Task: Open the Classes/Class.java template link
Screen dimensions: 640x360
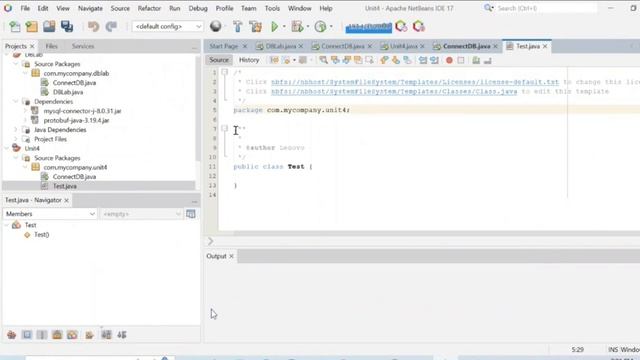Action: 394,91
